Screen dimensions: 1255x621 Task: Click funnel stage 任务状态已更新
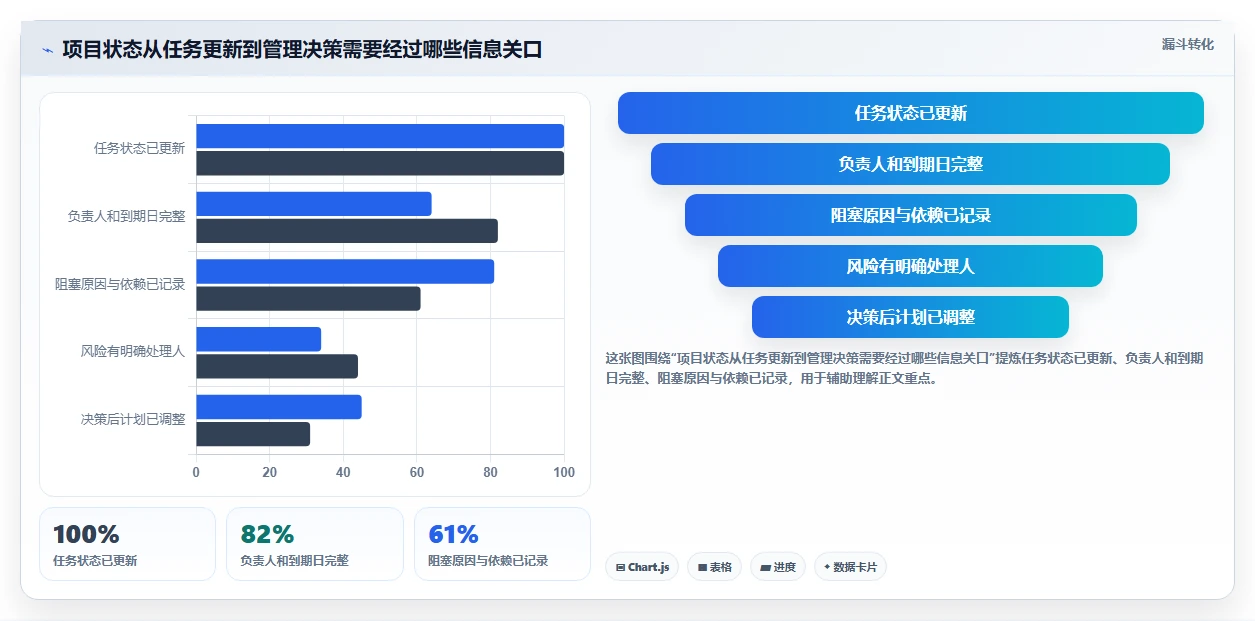[911, 113]
